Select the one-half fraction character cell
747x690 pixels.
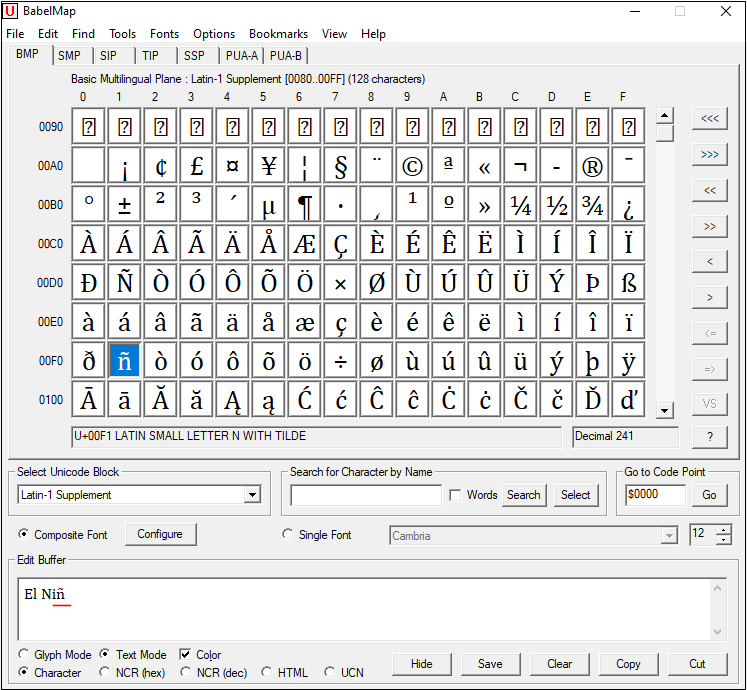click(x=556, y=205)
